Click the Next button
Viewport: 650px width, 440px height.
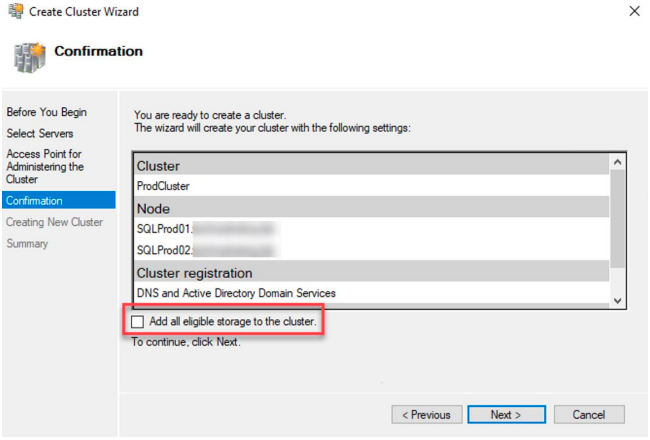506,415
